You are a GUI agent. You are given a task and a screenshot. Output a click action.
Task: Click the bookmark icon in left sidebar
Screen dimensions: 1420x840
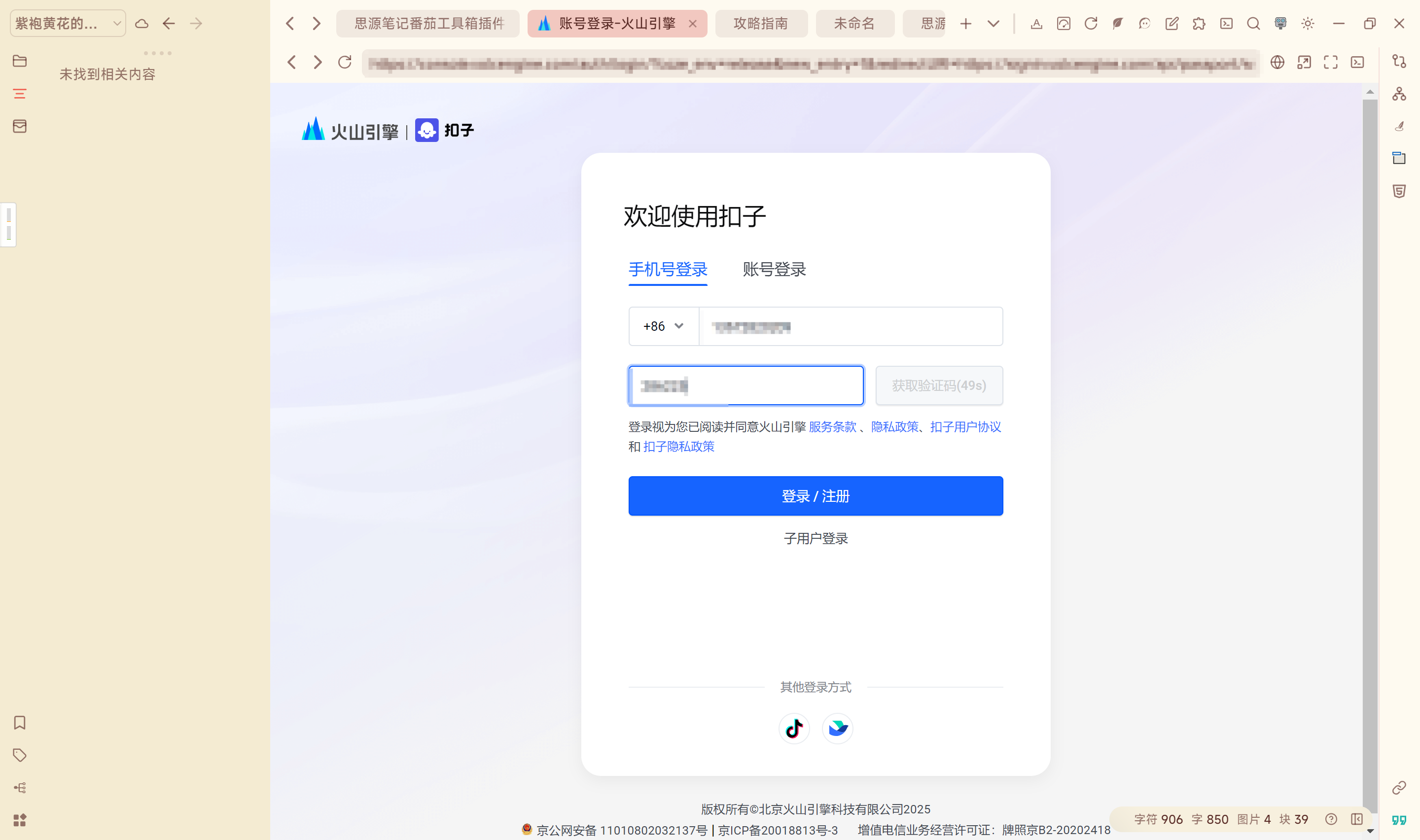(20, 722)
